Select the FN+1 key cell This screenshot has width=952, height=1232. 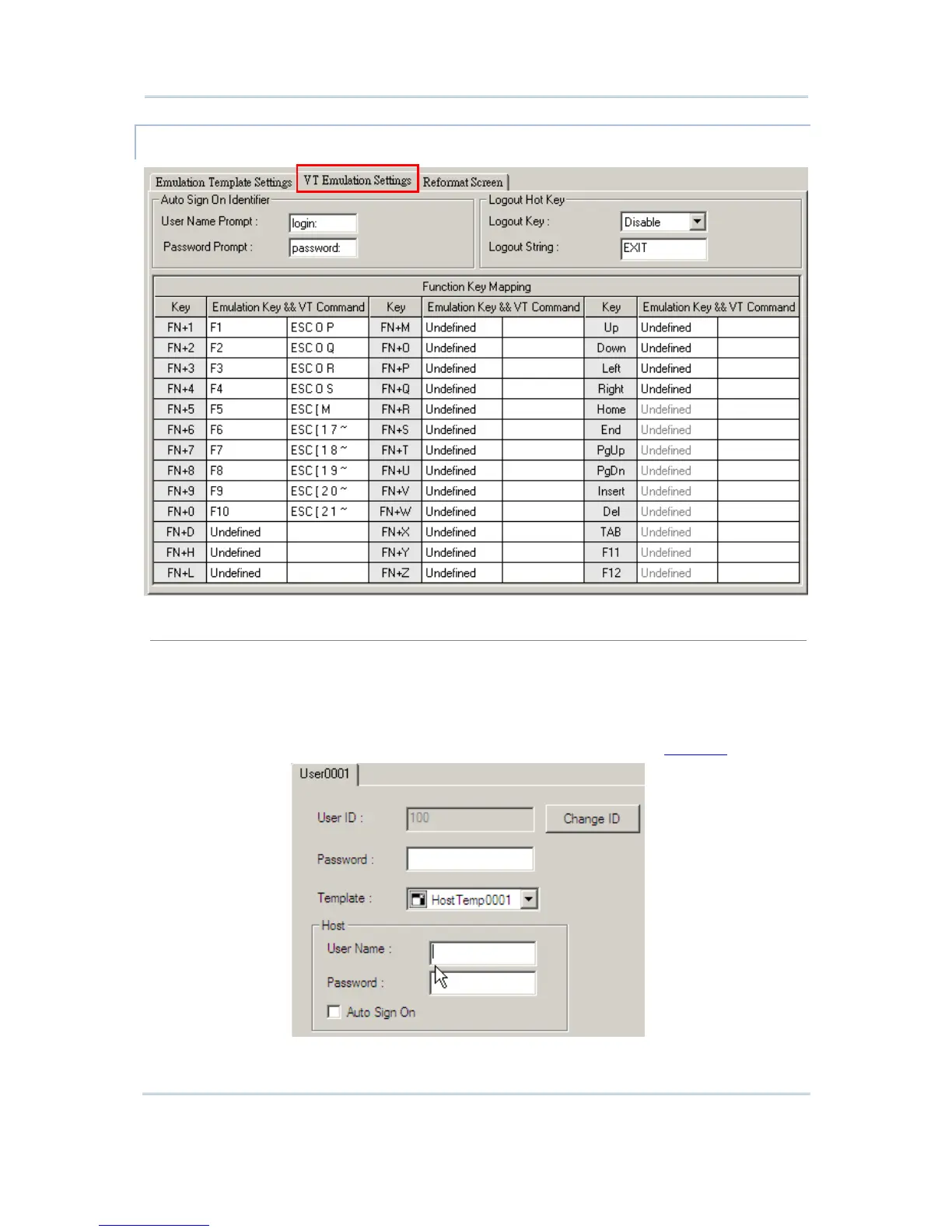[180, 327]
